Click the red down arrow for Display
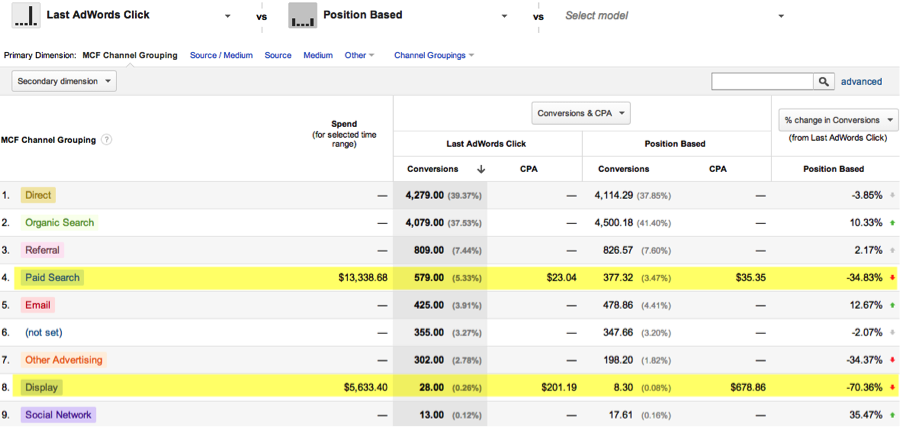The image size is (900, 427). [892, 387]
